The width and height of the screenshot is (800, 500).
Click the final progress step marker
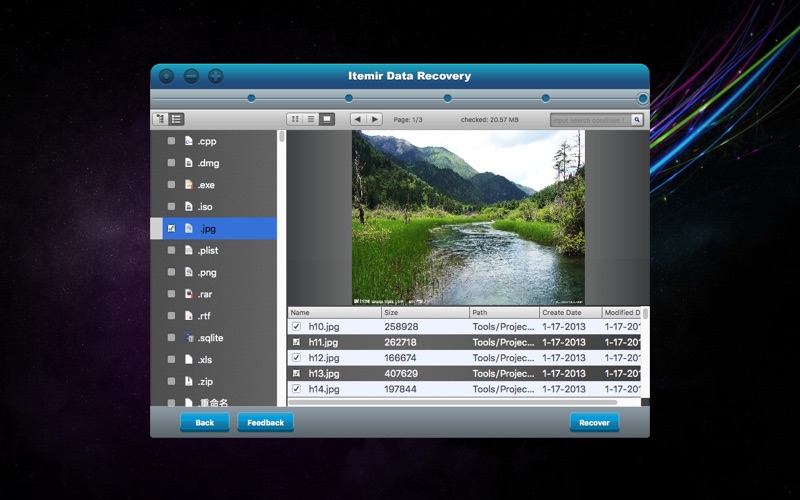643,98
